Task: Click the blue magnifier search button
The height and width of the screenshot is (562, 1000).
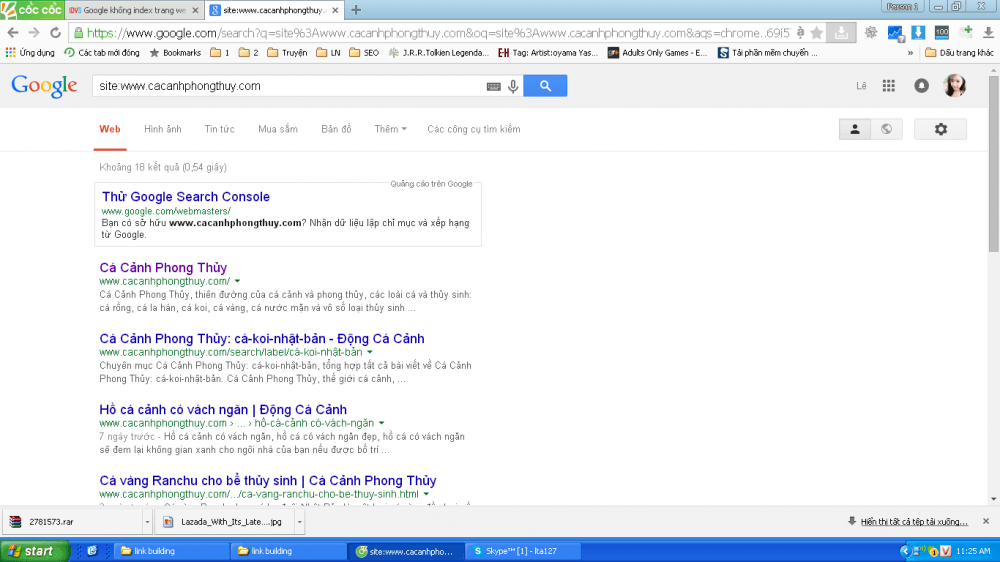Action: tap(545, 85)
